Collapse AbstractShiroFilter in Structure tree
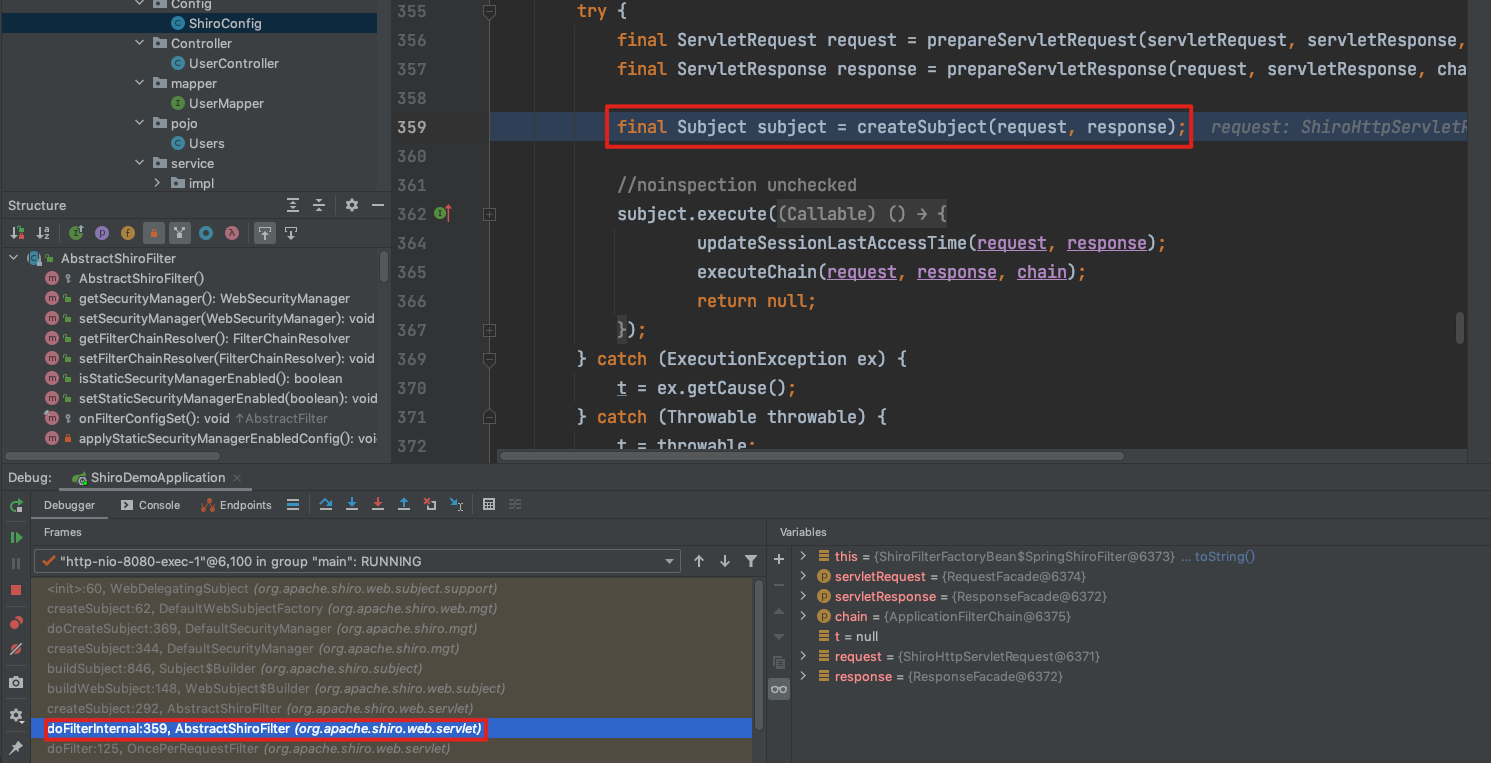 [x=14, y=258]
